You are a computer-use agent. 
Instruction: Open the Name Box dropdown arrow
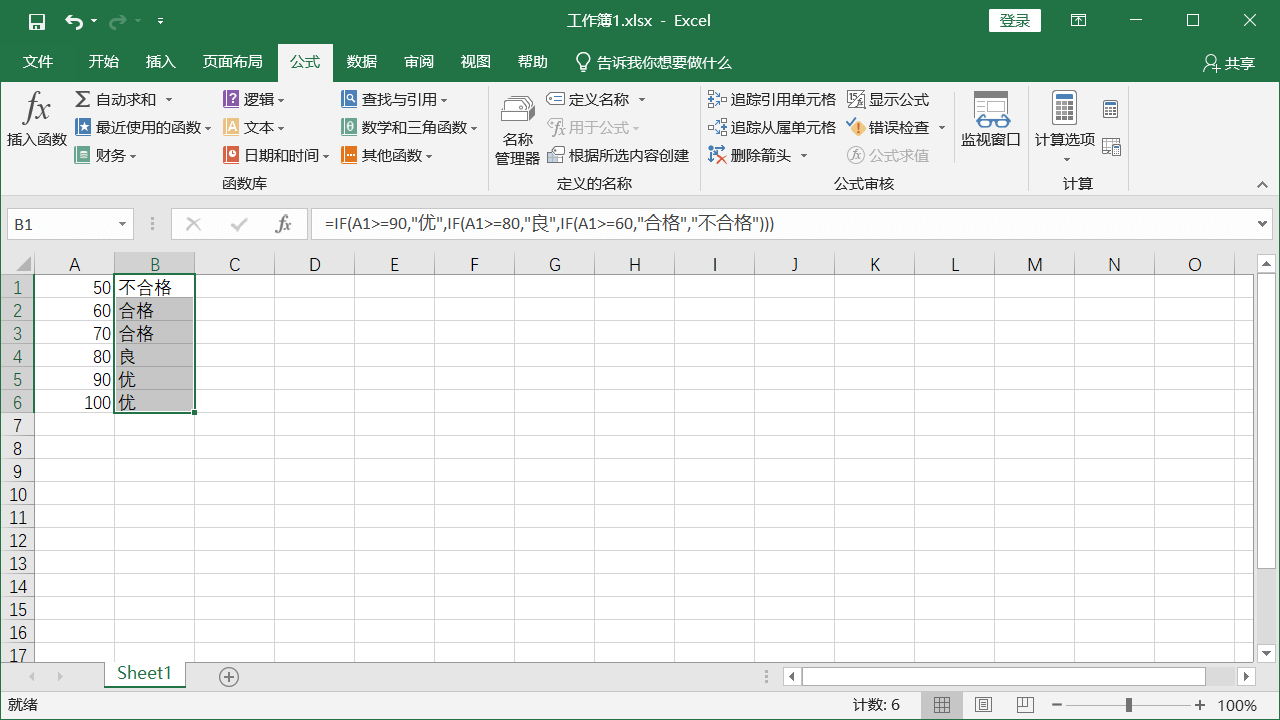123,225
